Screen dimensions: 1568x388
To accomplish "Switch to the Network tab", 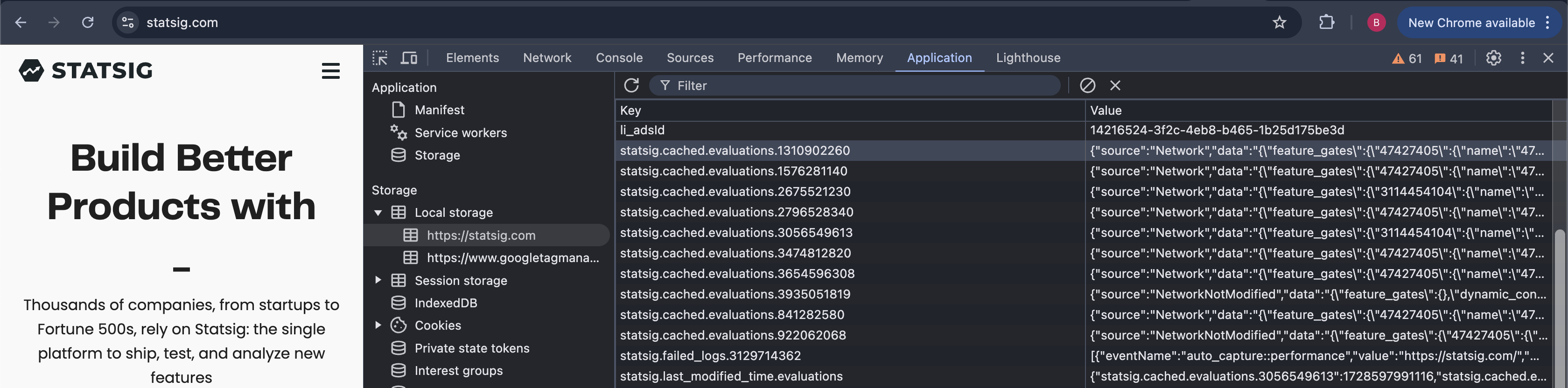I will [x=547, y=58].
